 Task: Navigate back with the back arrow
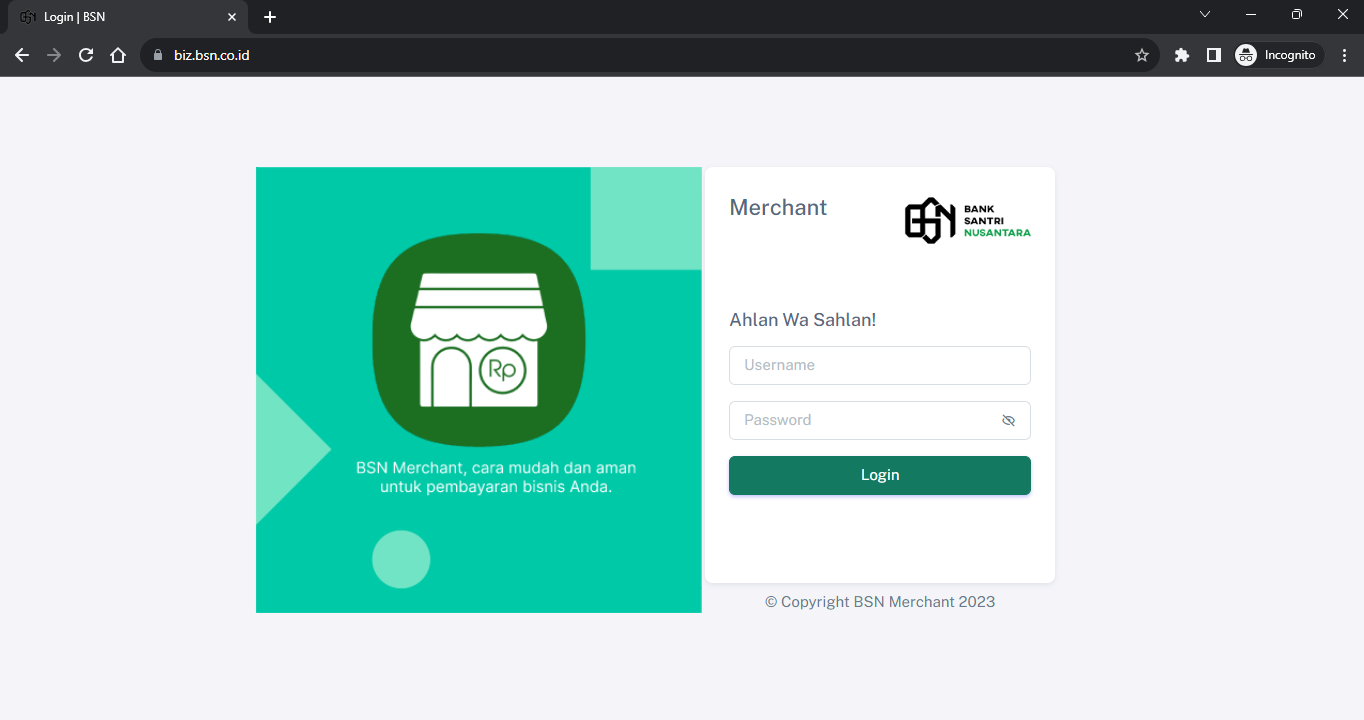(x=22, y=56)
